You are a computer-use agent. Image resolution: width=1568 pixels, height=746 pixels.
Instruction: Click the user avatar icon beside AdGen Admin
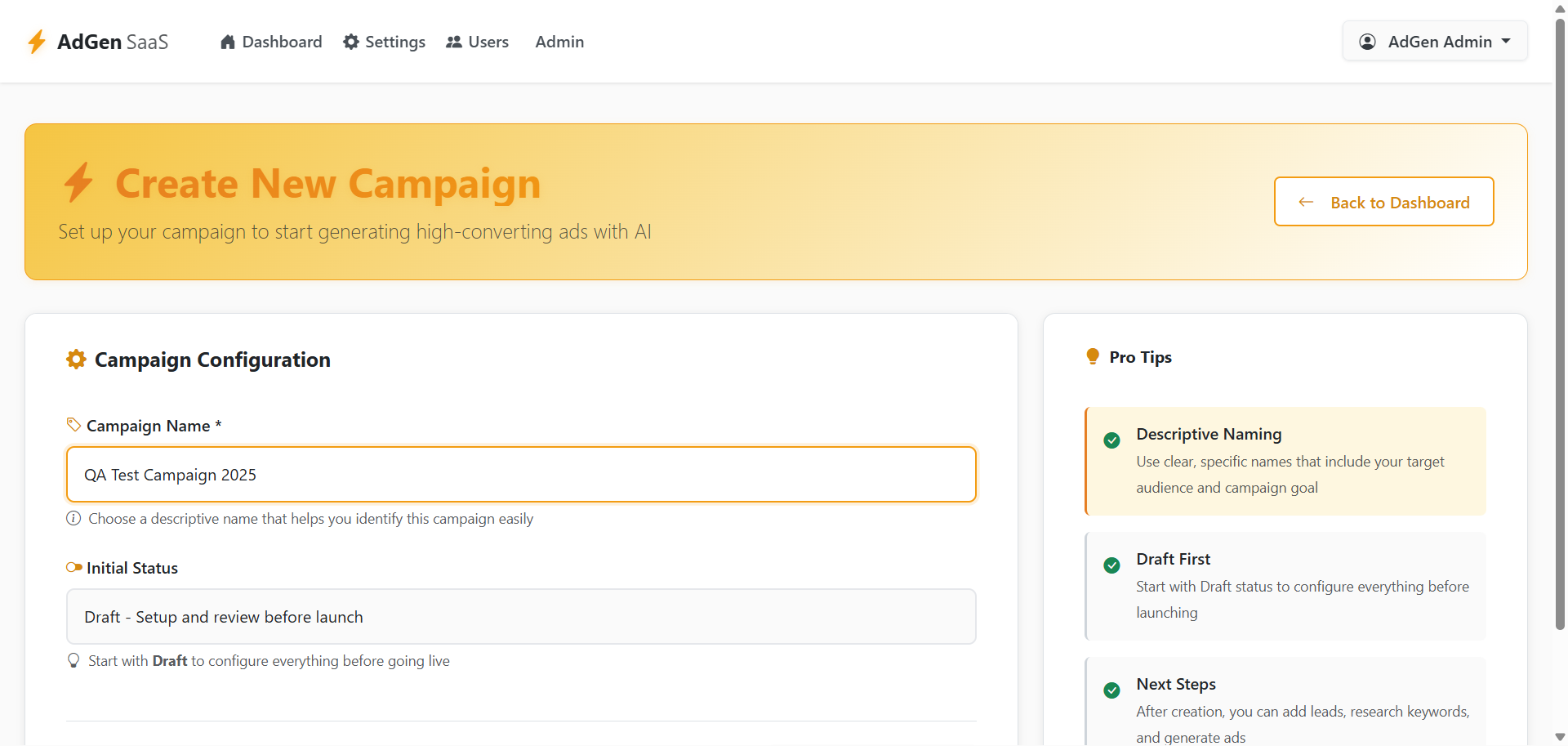coord(1368,42)
